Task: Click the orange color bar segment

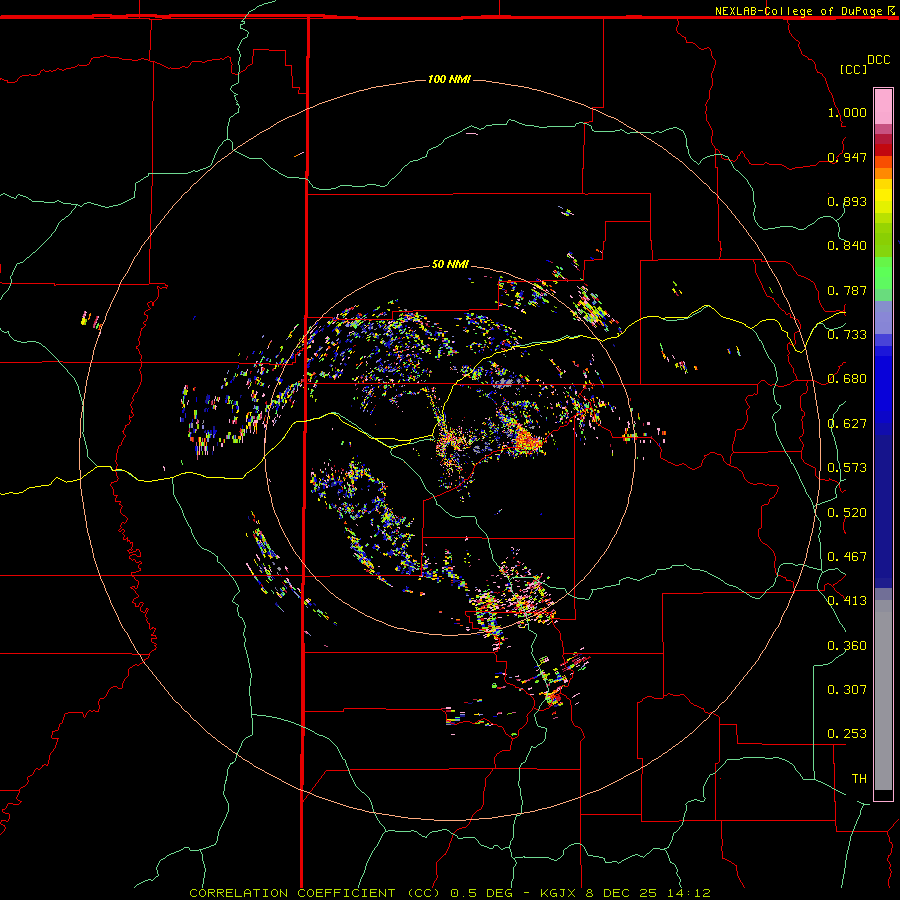Action: tap(883, 173)
